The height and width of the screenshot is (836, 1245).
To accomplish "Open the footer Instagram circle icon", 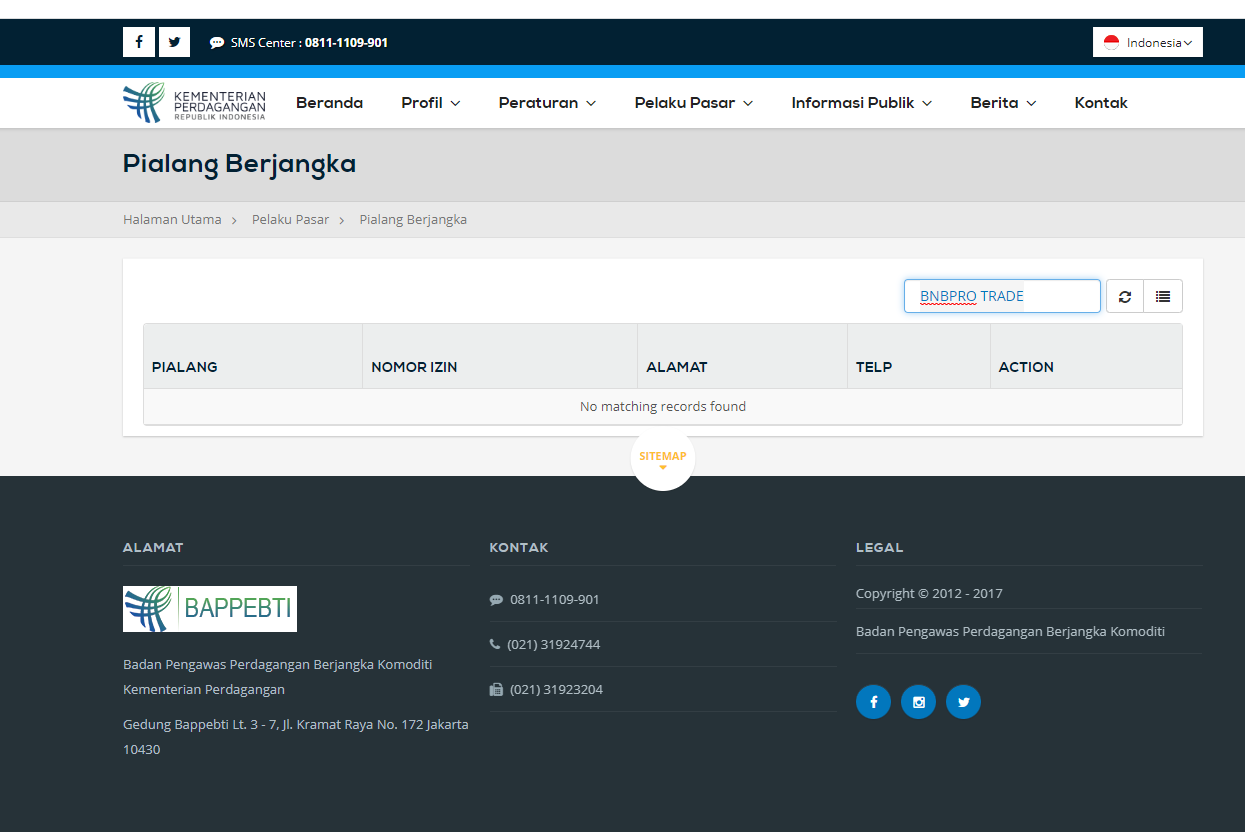I will (918, 702).
